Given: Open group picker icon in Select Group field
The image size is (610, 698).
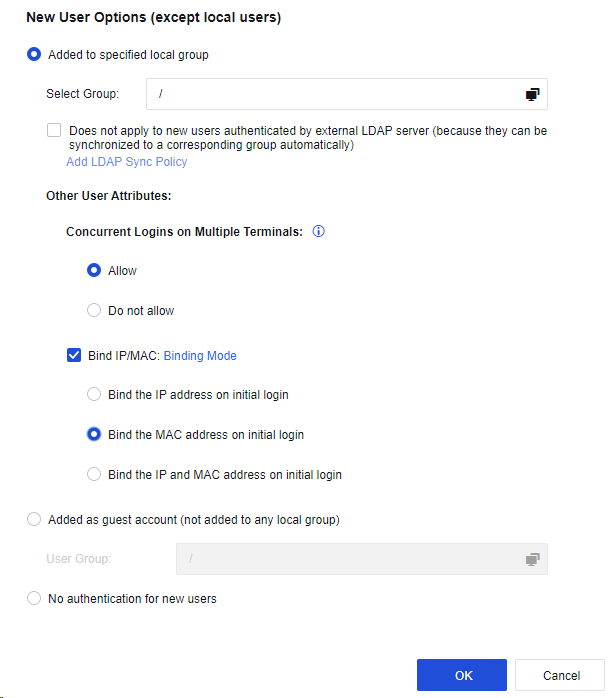Looking at the screenshot, I should coord(532,94).
